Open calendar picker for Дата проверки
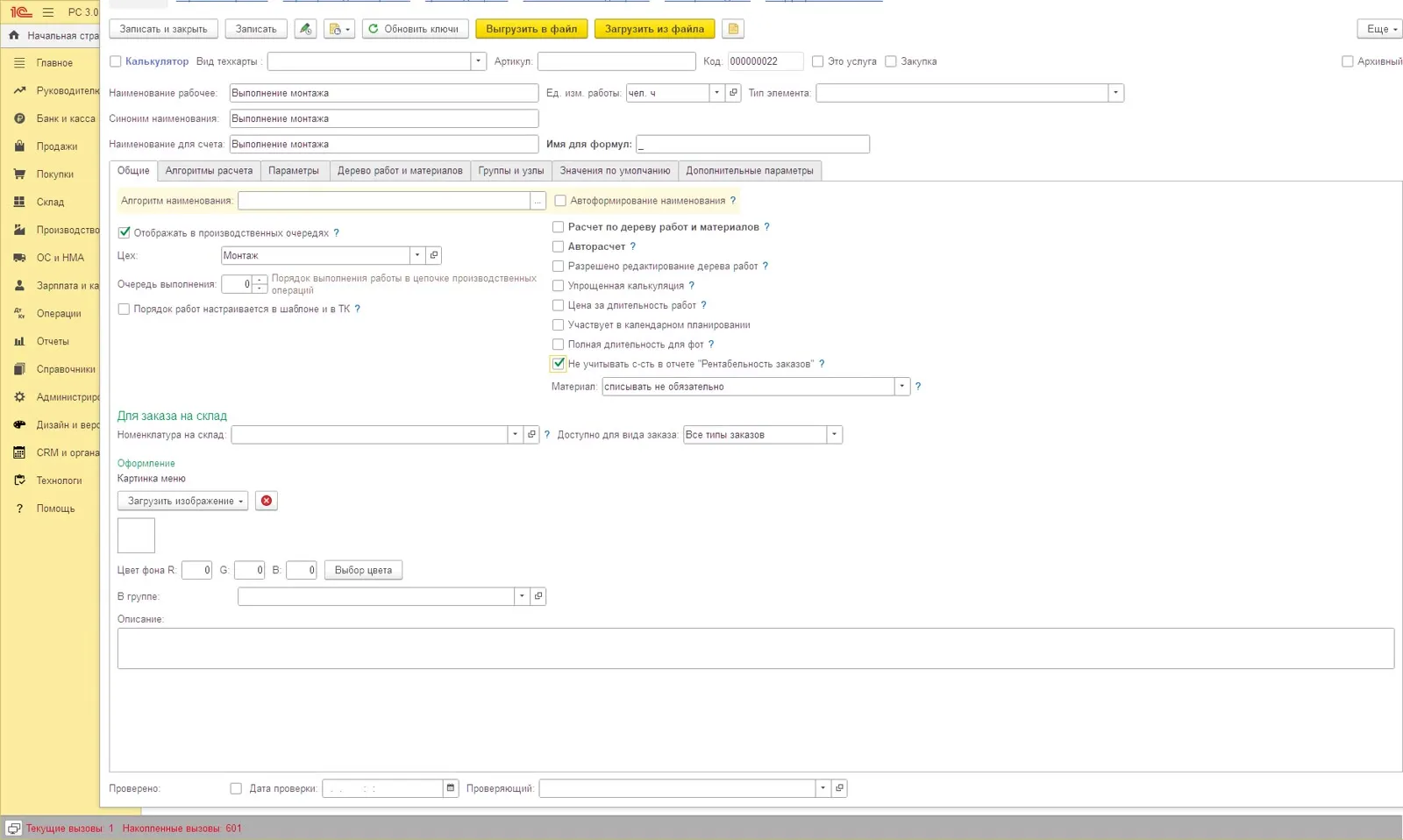The height and width of the screenshot is (840, 1403). (451, 788)
